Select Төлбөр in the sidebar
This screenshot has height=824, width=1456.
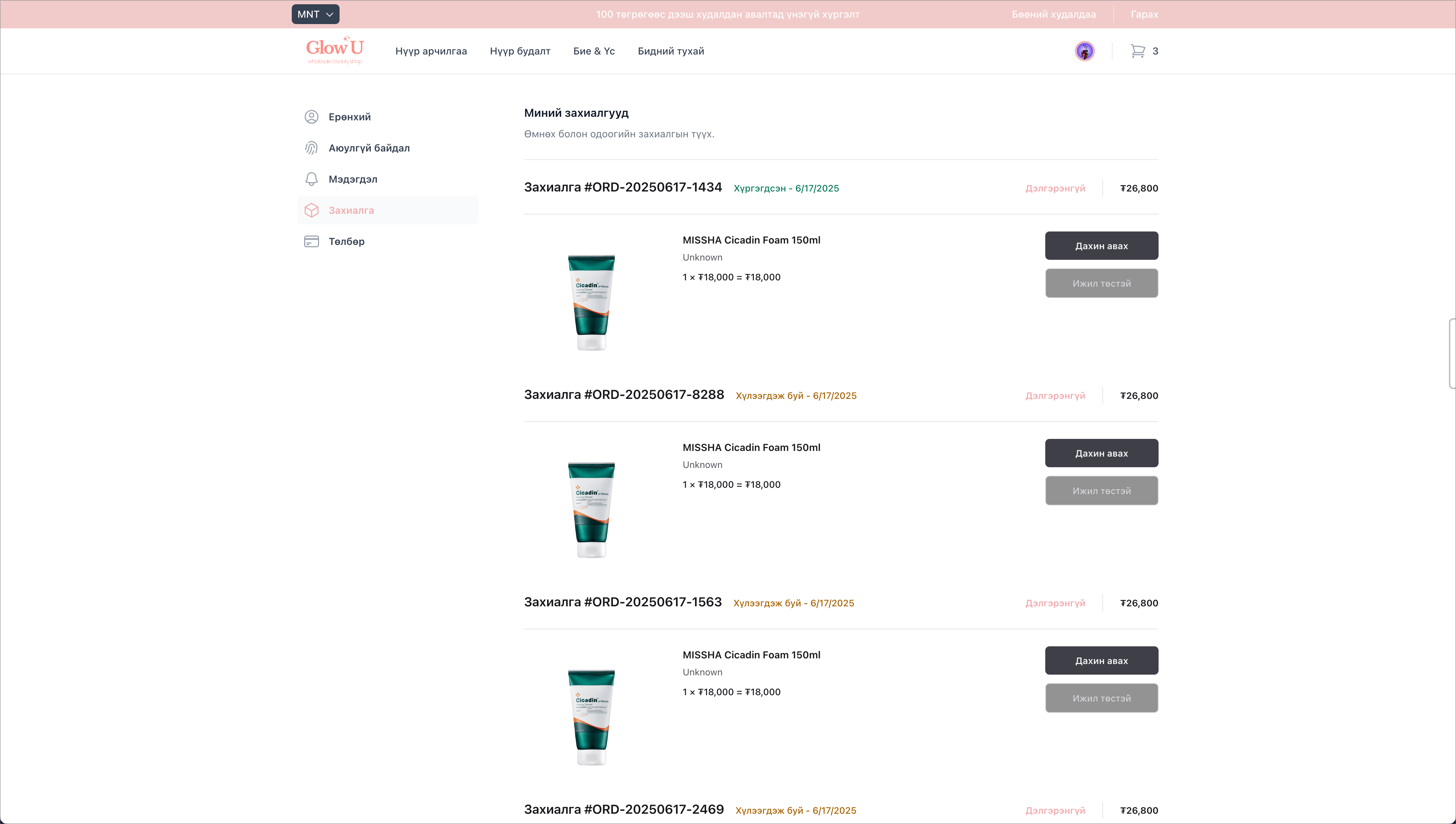pyautogui.click(x=388, y=241)
